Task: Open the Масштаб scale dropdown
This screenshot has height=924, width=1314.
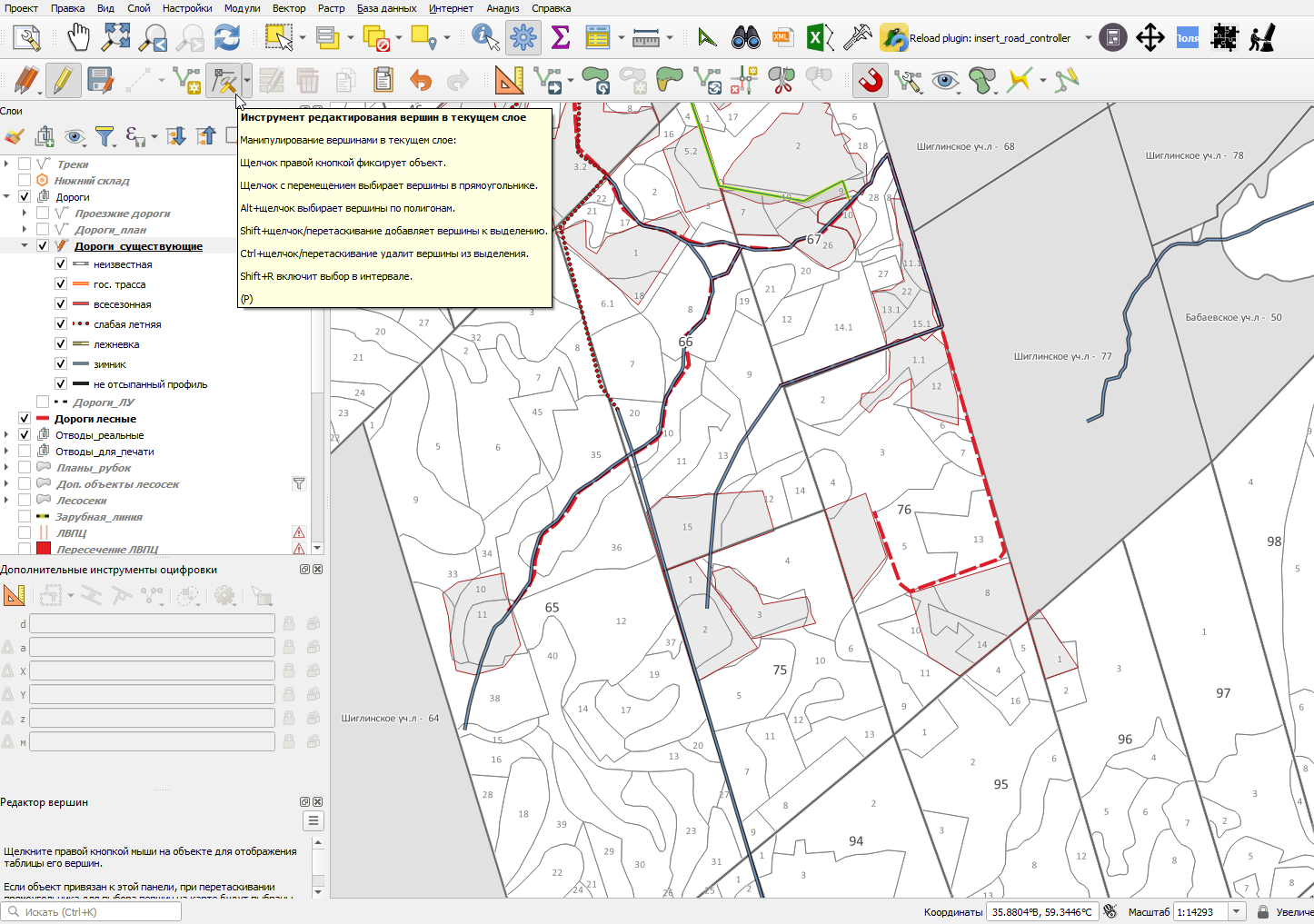Action: pos(1236,912)
